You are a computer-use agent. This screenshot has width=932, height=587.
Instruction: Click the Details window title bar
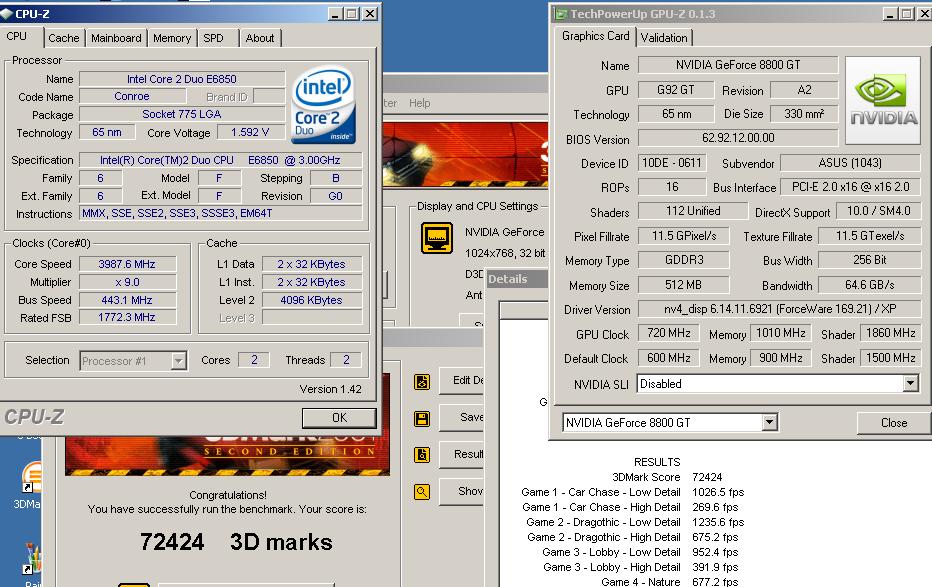pos(517,279)
